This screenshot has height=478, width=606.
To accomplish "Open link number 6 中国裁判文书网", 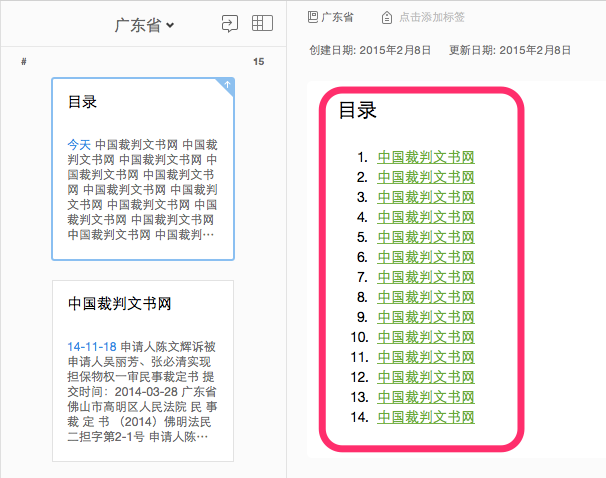I will [x=426, y=257].
